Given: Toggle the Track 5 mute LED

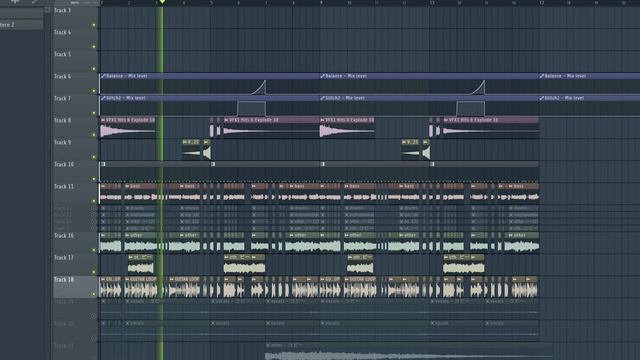Looking at the screenshot, I should [94, 69].
